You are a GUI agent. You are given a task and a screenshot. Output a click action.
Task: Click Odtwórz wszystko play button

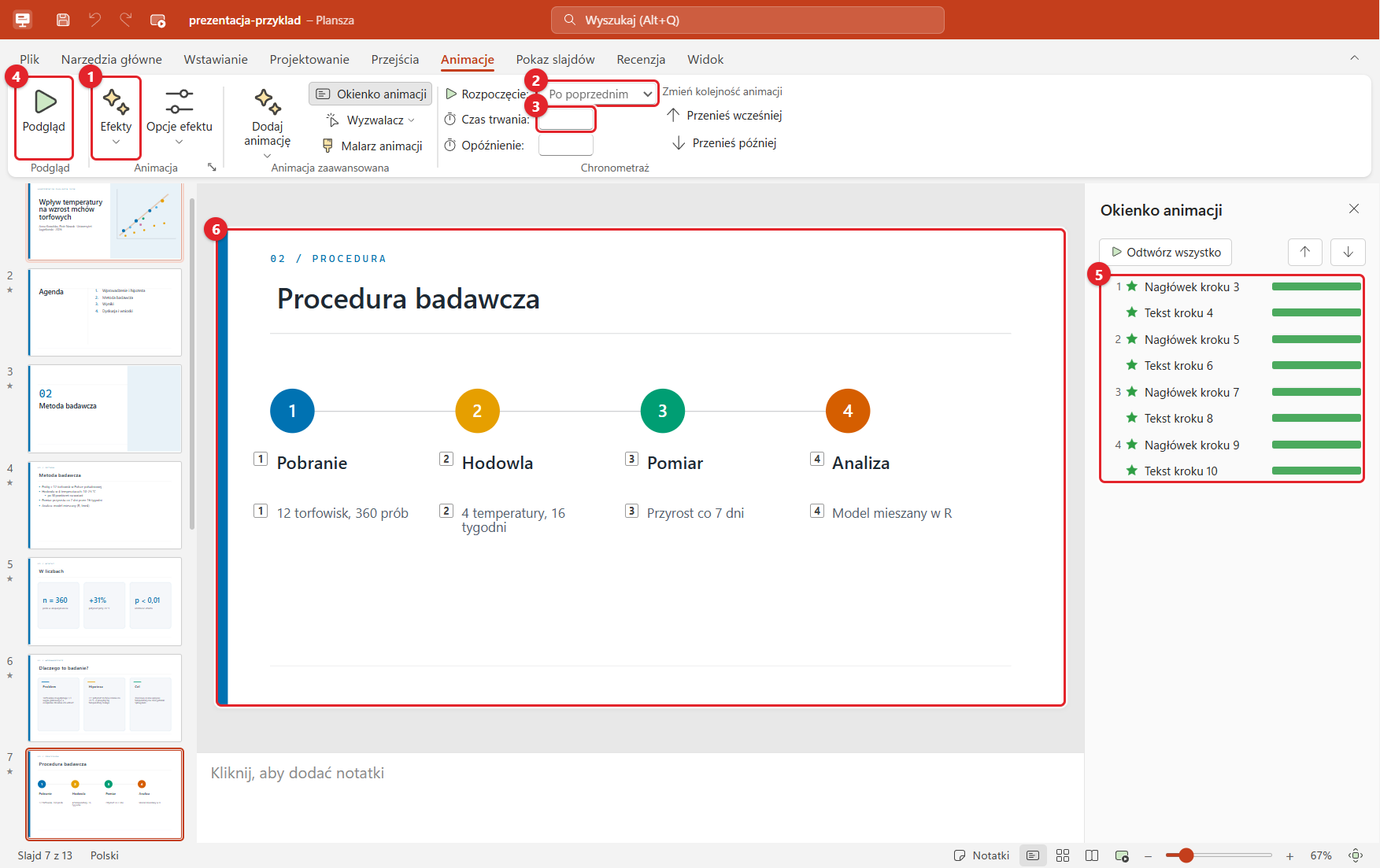(1166, 253)
